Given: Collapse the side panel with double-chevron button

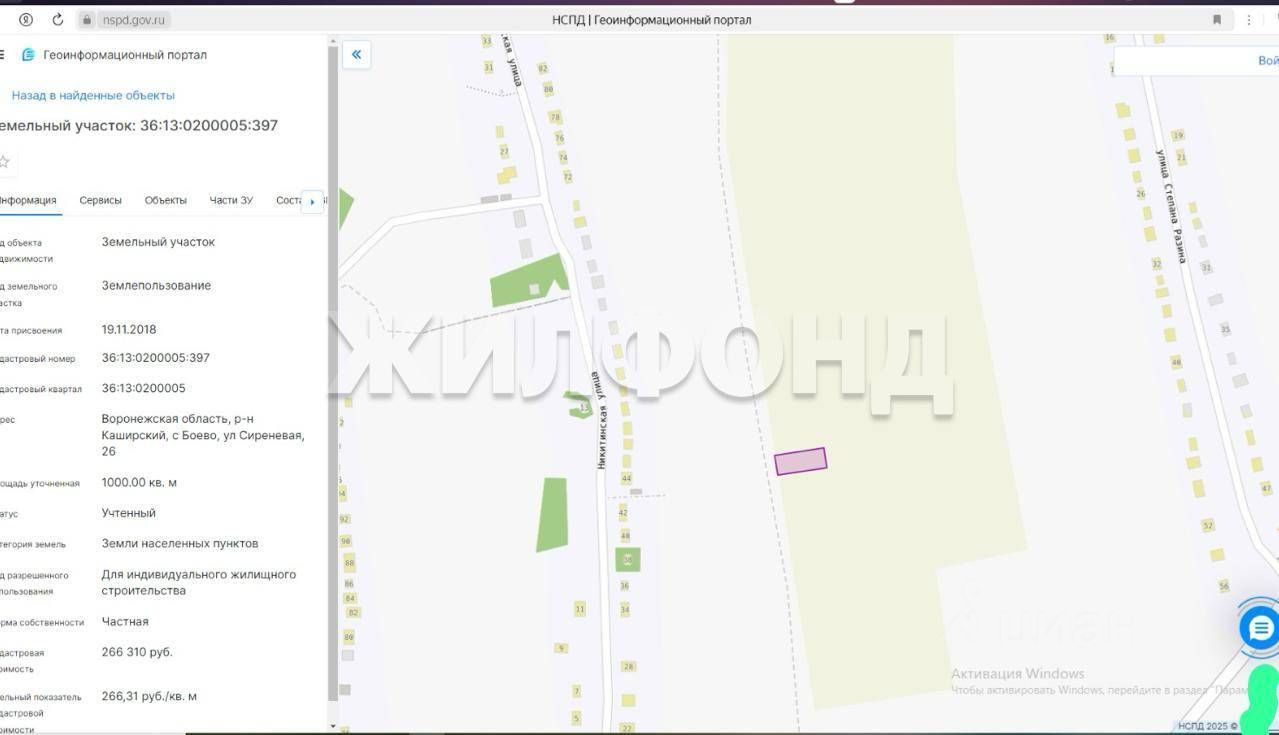Looking at the screenshot, I should [x=356, y=55].
